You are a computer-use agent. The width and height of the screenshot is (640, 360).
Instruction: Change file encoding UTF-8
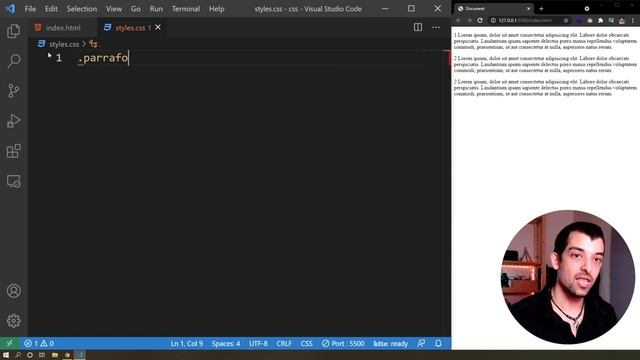[x=258, y=343]
